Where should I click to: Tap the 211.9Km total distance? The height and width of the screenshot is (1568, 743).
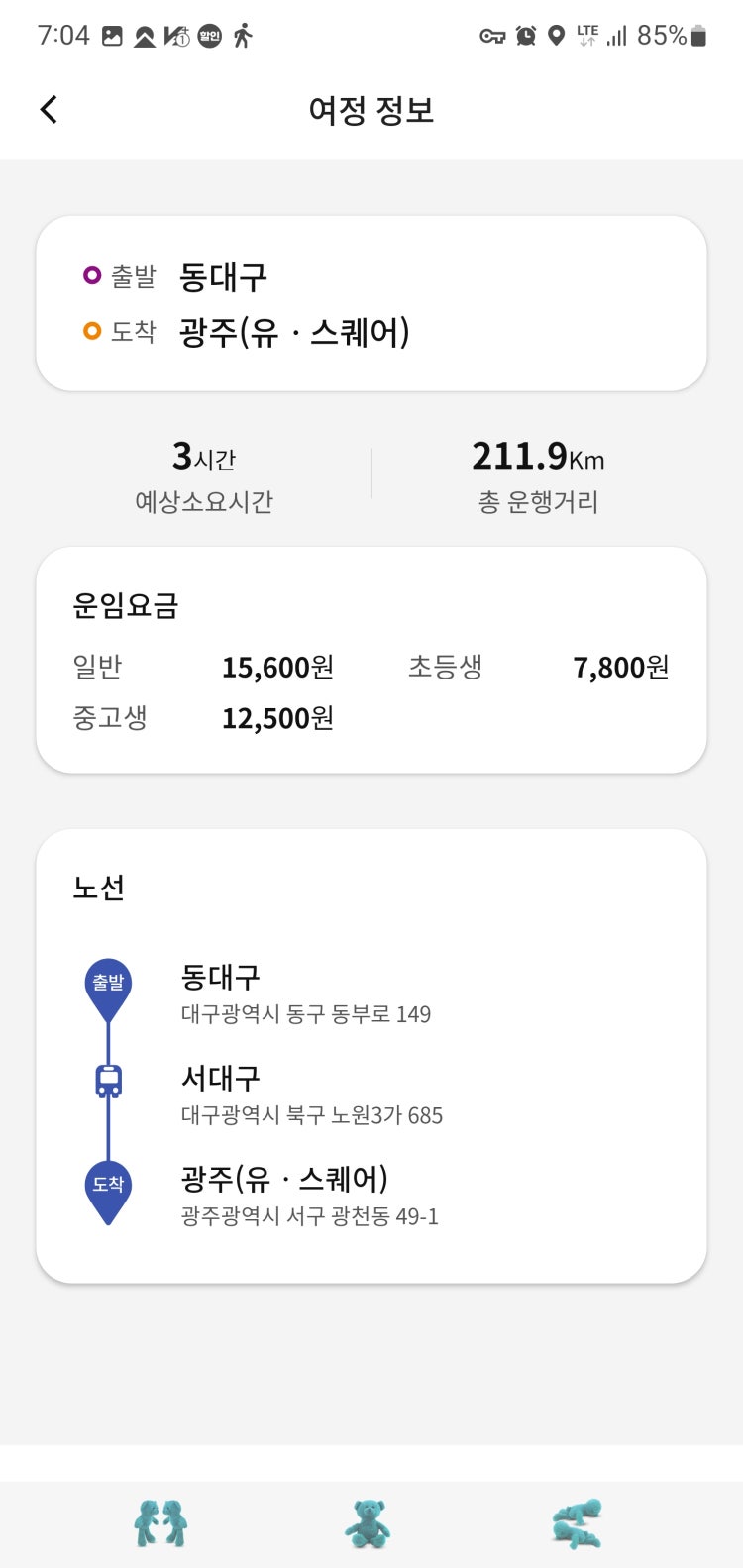(538, 457)
